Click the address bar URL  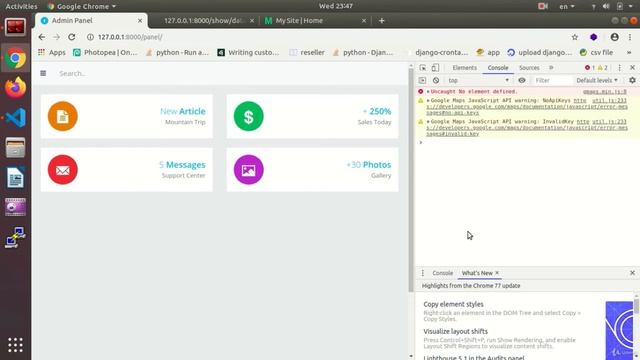(130, 37)
